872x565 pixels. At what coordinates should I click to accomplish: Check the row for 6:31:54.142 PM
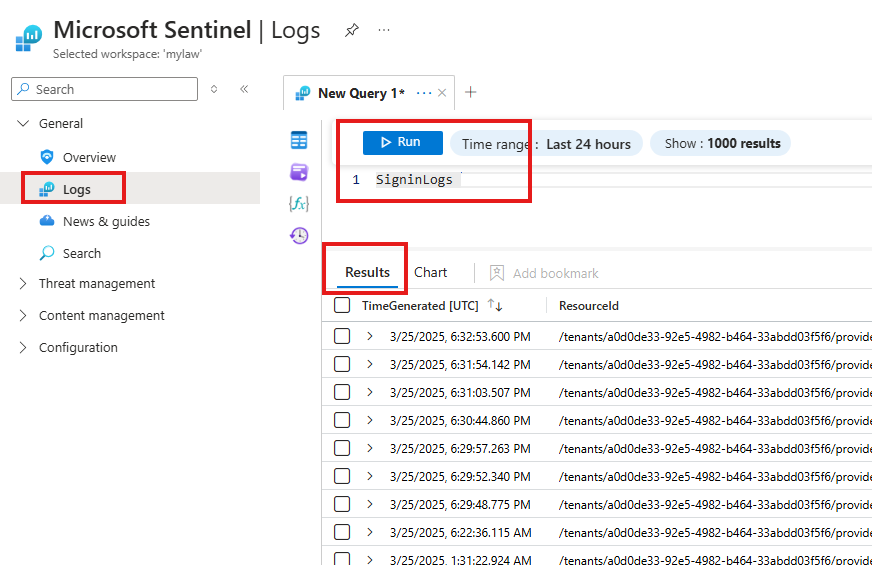coord(342,364)
